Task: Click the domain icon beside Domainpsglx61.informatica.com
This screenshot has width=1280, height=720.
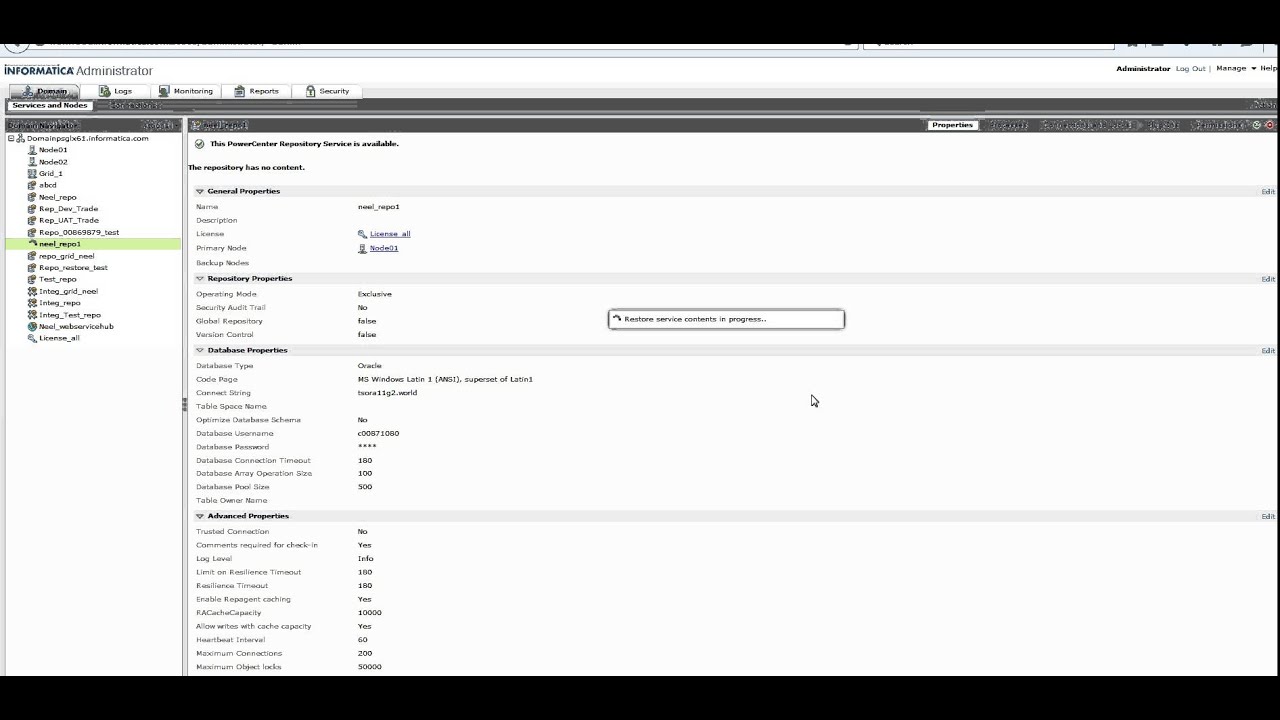Action: tap(21, 138)
